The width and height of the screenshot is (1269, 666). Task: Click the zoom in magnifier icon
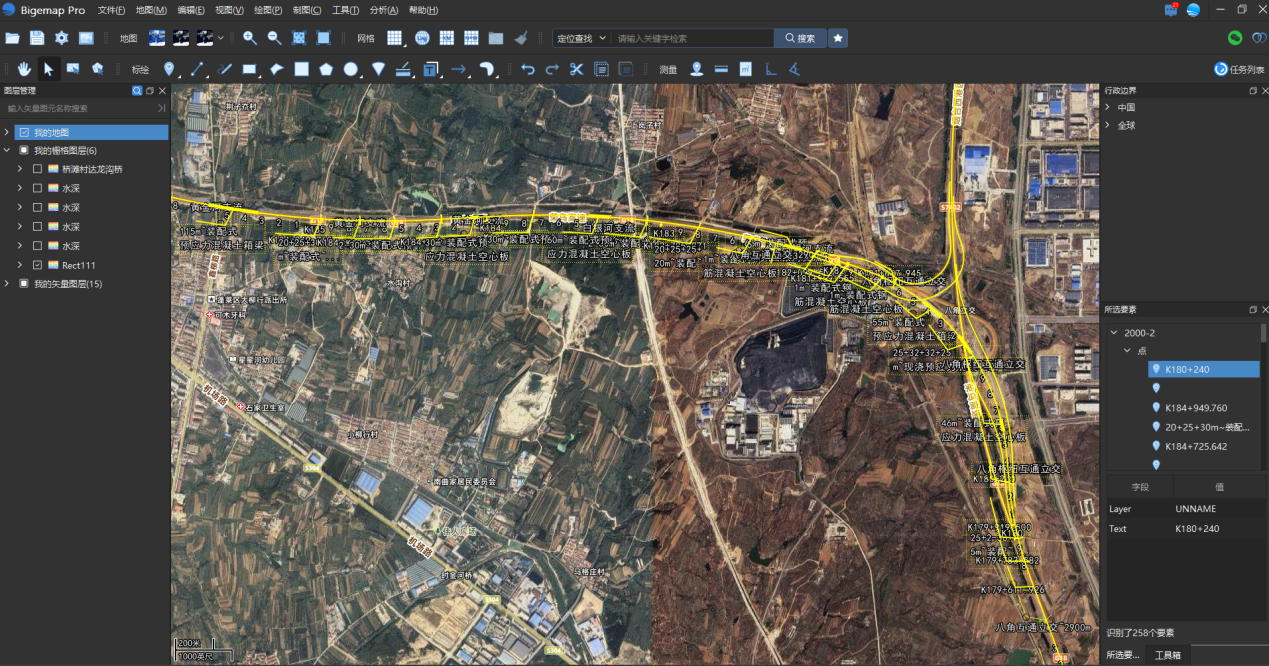pyautogui.click(x=250, y=38)
